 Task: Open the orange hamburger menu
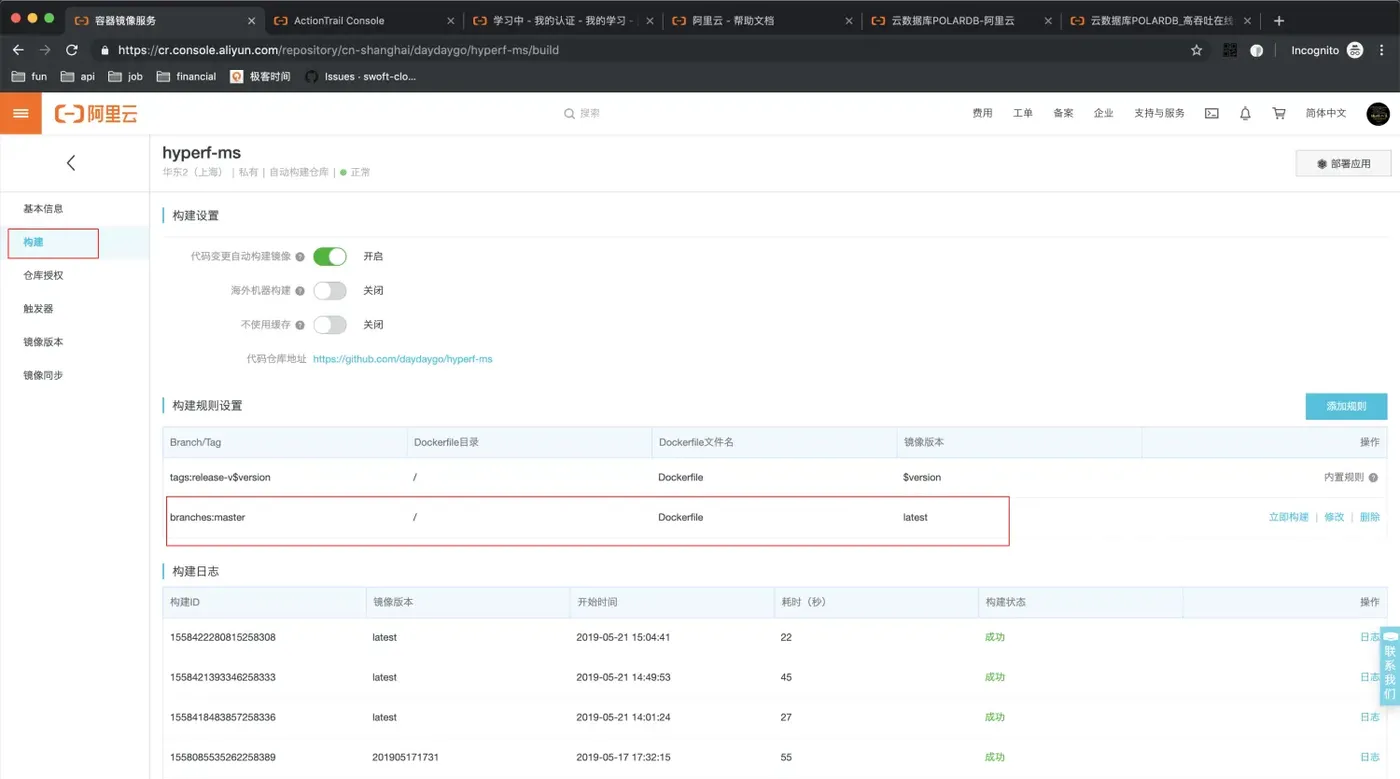[x=20, y=113]
